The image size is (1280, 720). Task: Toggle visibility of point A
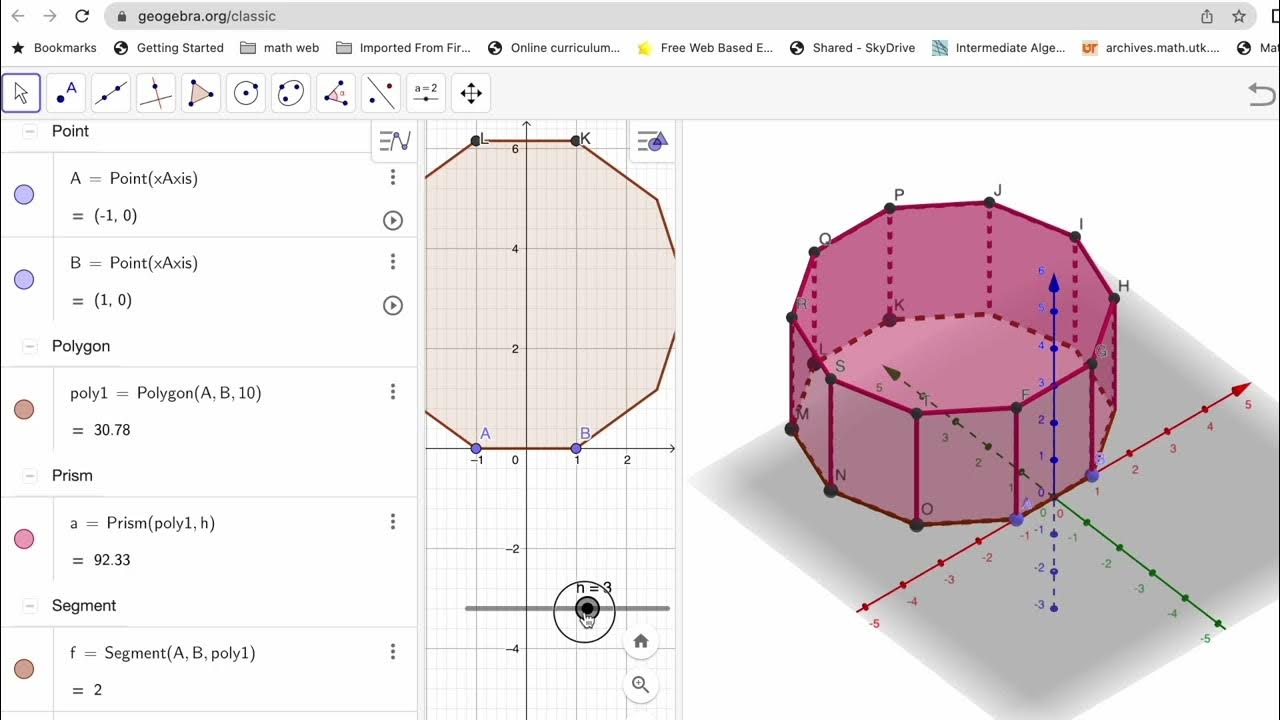pos(24,195)
